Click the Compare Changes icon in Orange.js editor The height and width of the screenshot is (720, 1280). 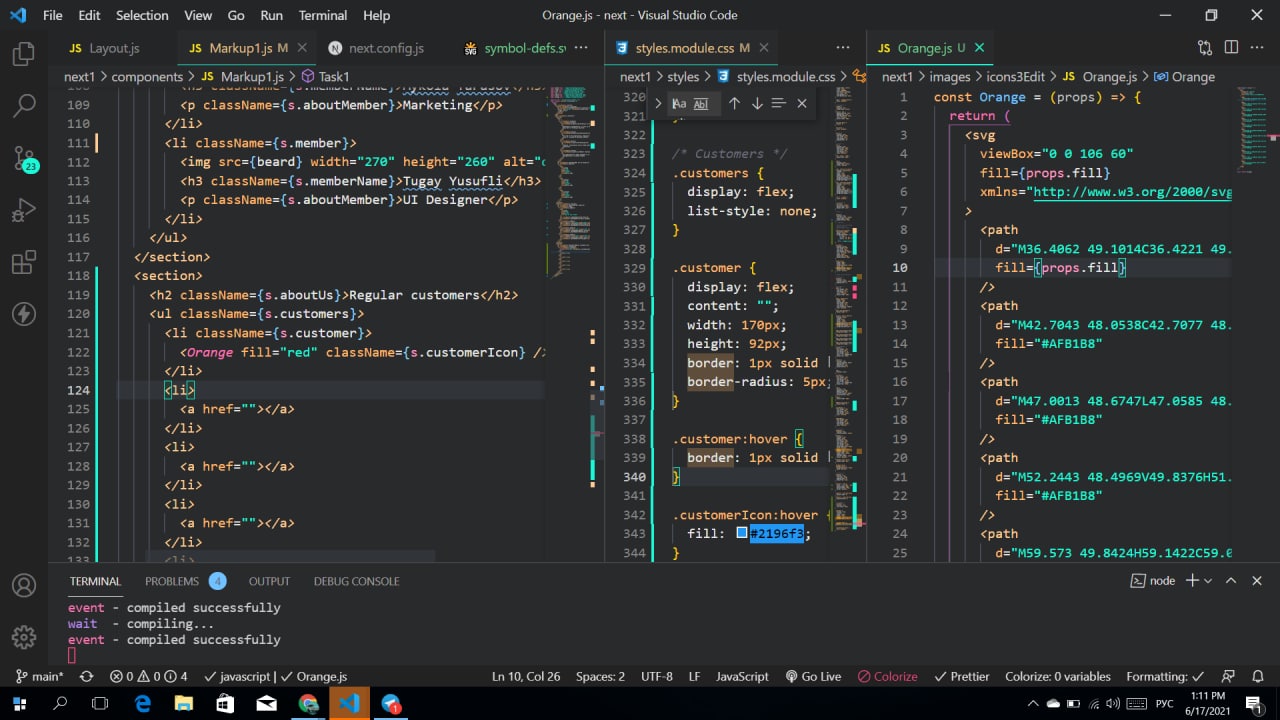pyautogui.click(x=1205, y=47)
